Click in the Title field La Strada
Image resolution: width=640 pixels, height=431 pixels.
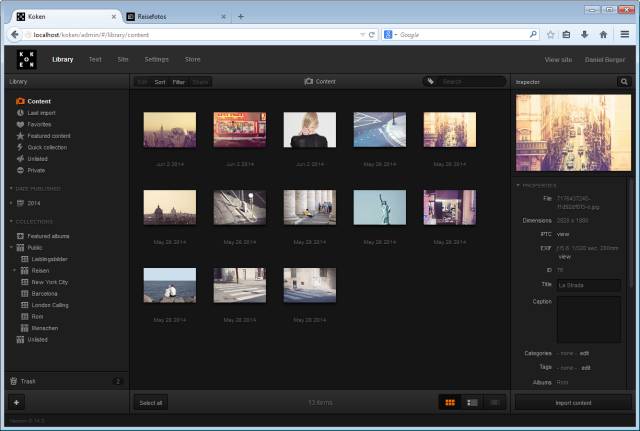click(589, 285)
